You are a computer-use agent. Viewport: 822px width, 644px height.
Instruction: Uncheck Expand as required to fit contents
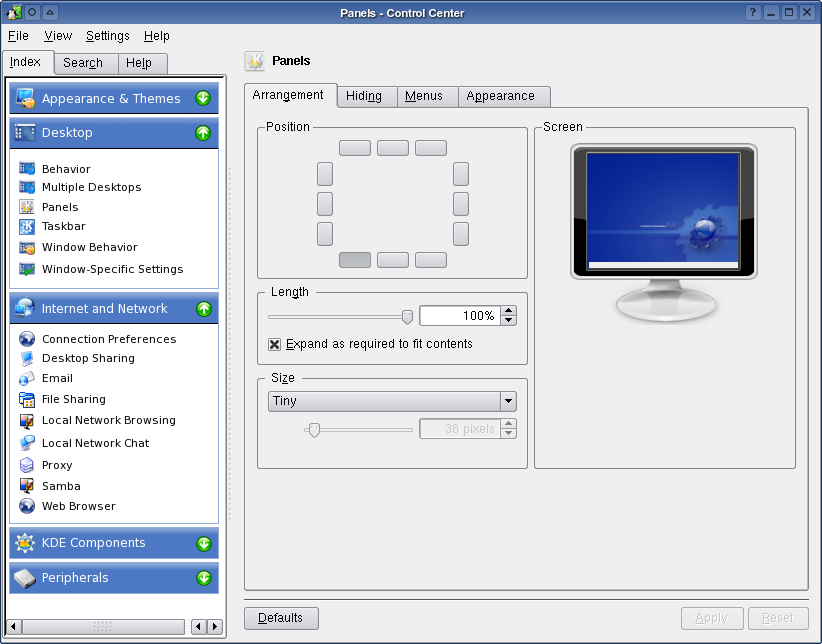tap(274, 344)
